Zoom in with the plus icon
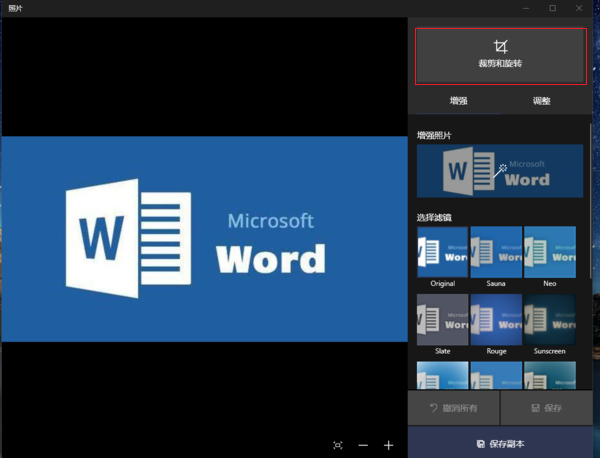The width and height of the screenshot is (600, 458). point(389,445)
